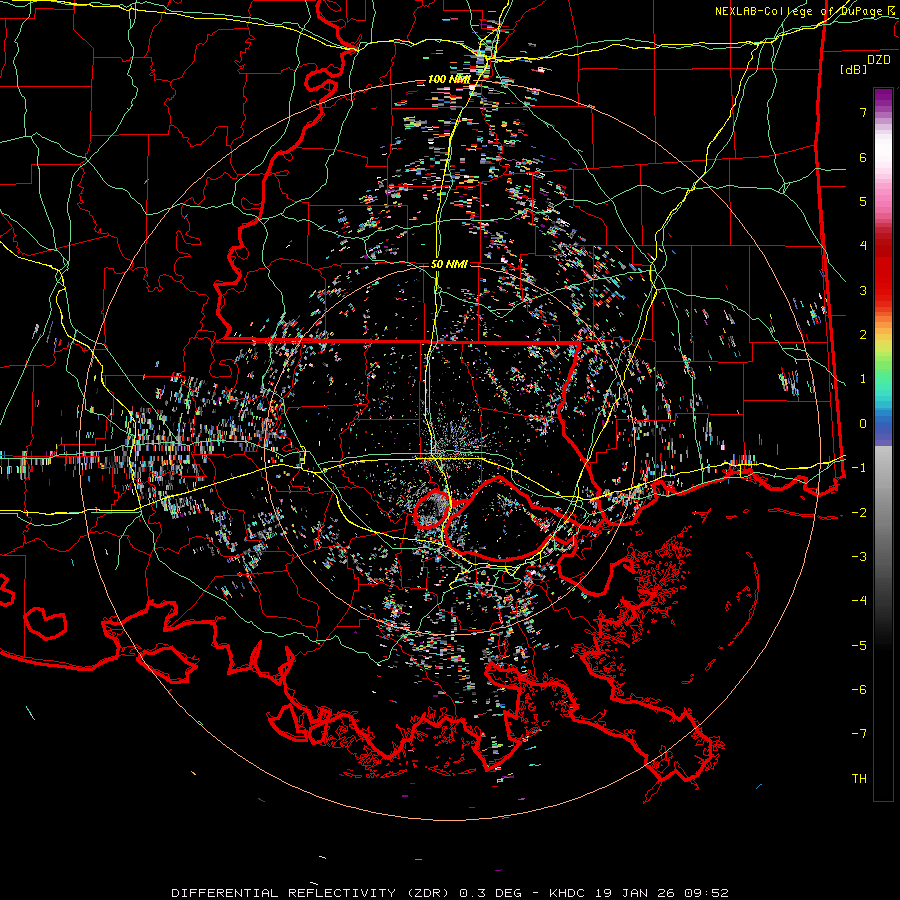Viewport: 900px width, 900px height.
Task: Click the "-3" value on the scale
Action: pos(859,557)
